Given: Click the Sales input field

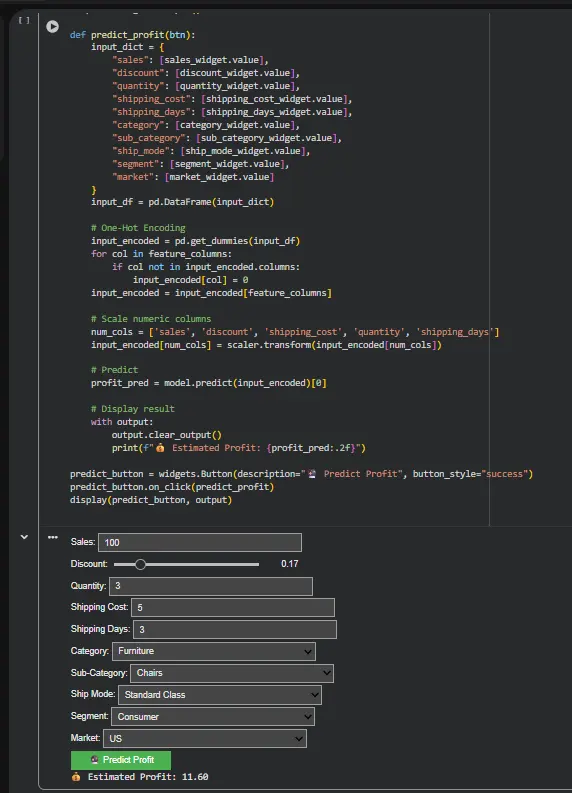Looking at the screenshot, I should tap(200, 542).
